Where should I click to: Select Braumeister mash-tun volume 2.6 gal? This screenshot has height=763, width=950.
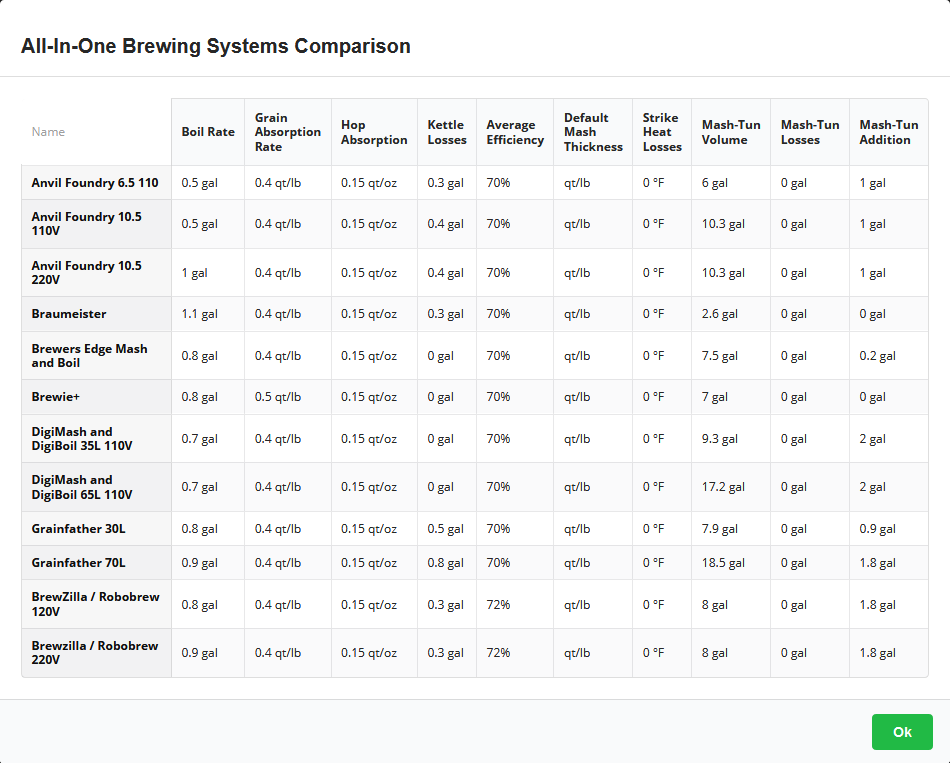(720, 314)
